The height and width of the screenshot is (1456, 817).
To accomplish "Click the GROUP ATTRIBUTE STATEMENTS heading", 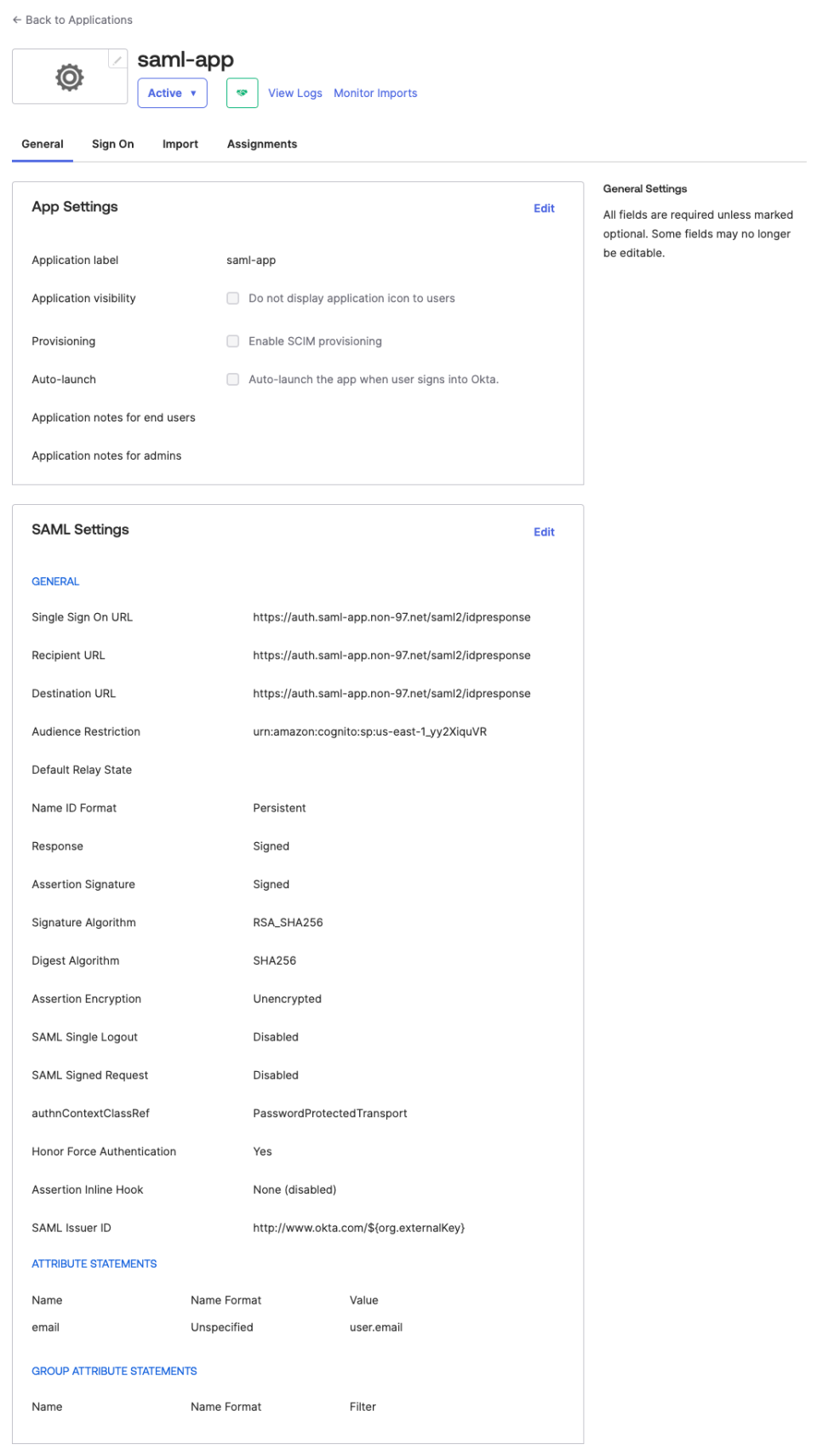I will [x=114, y=1371].
